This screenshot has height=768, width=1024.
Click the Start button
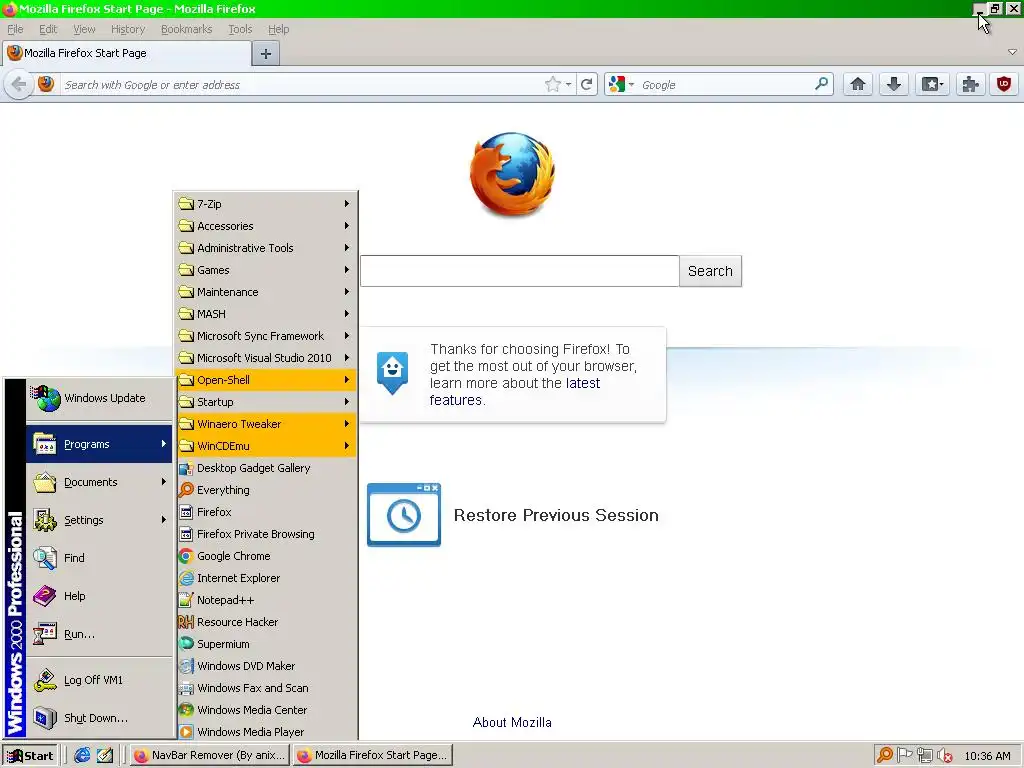[x=30, y=756]
